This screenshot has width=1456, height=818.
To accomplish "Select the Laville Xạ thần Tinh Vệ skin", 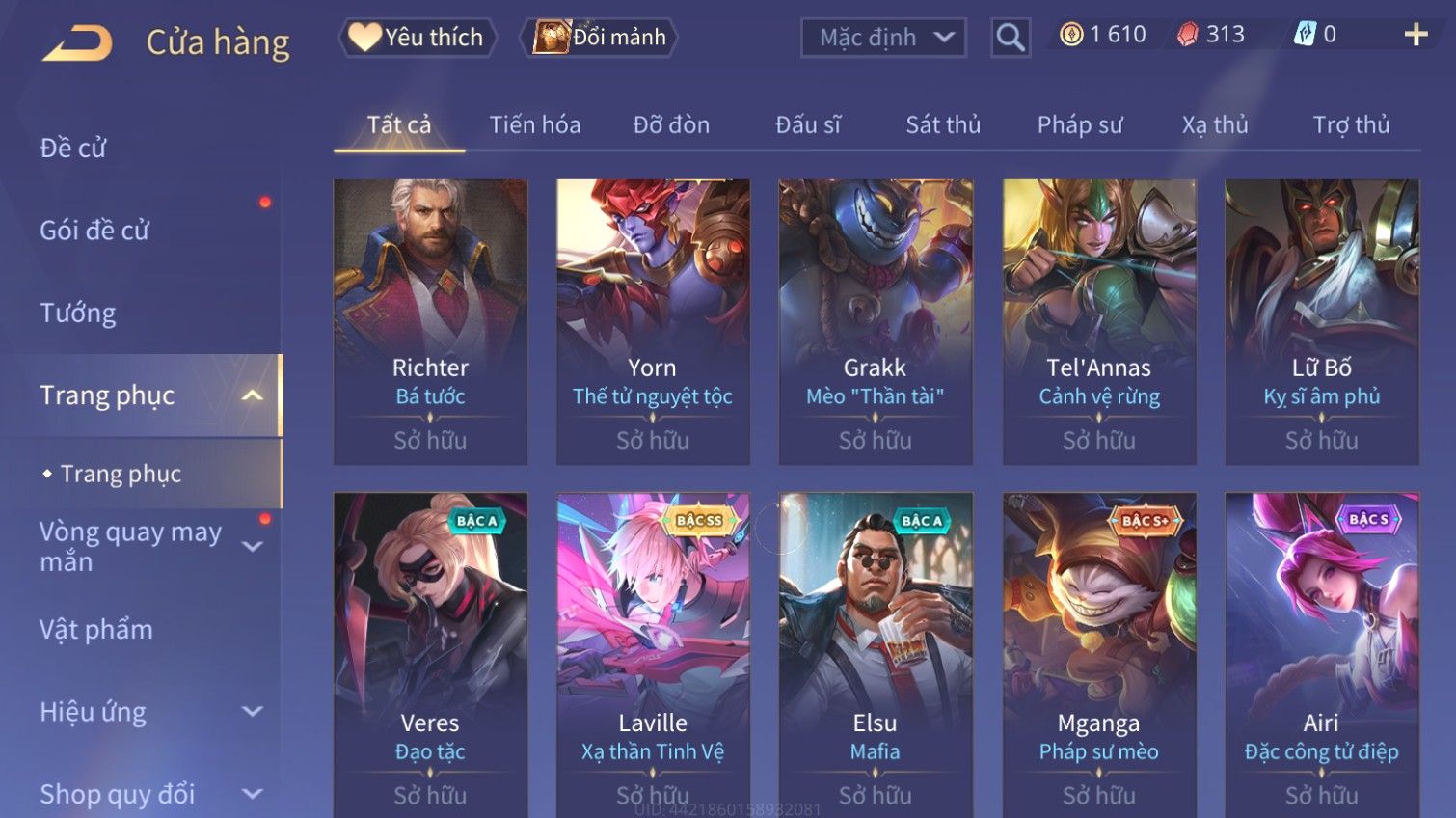I will pos(653,656).
